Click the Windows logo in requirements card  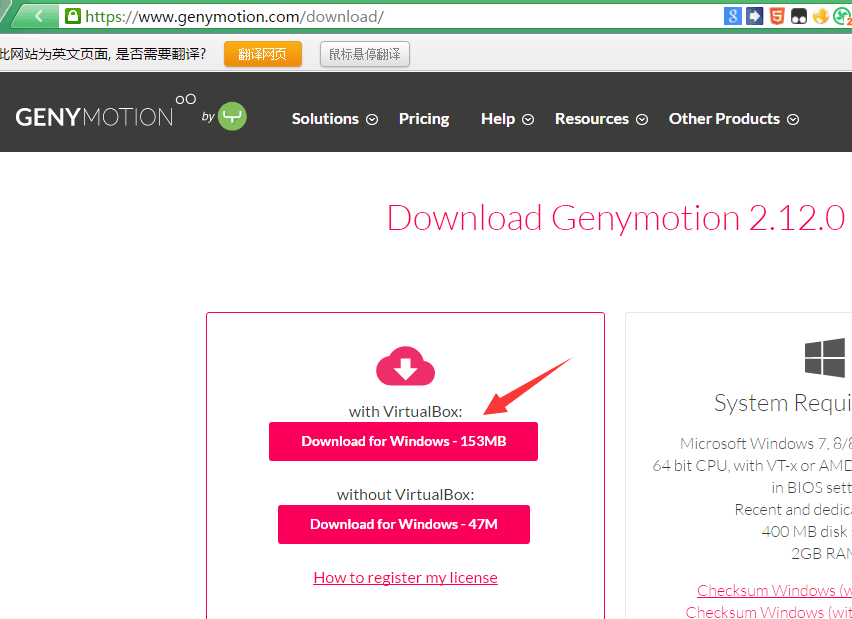825,358
